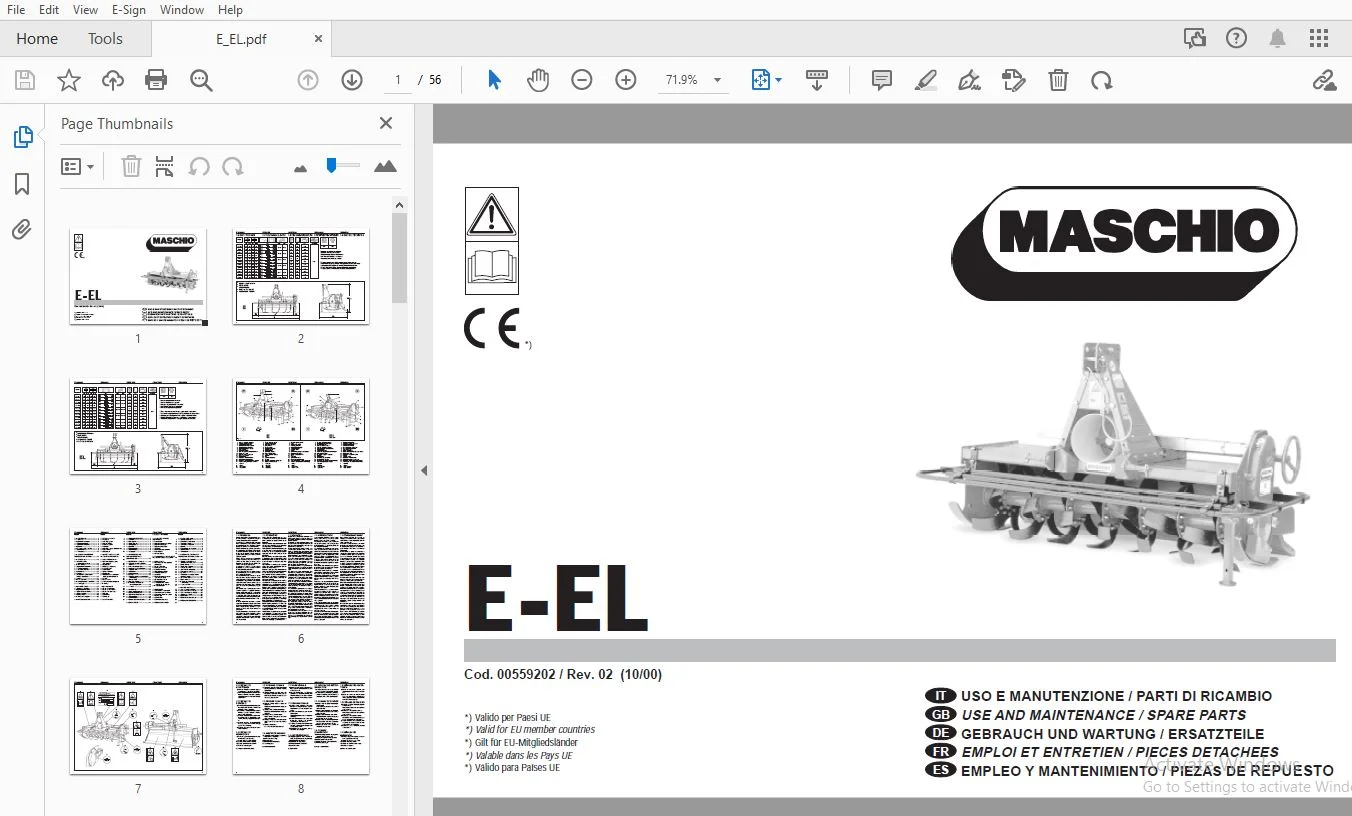Delete page using toolbar trash icon
This screenshot has width=1352, height=816.
pyautogui.click(x=1058, y=81)
